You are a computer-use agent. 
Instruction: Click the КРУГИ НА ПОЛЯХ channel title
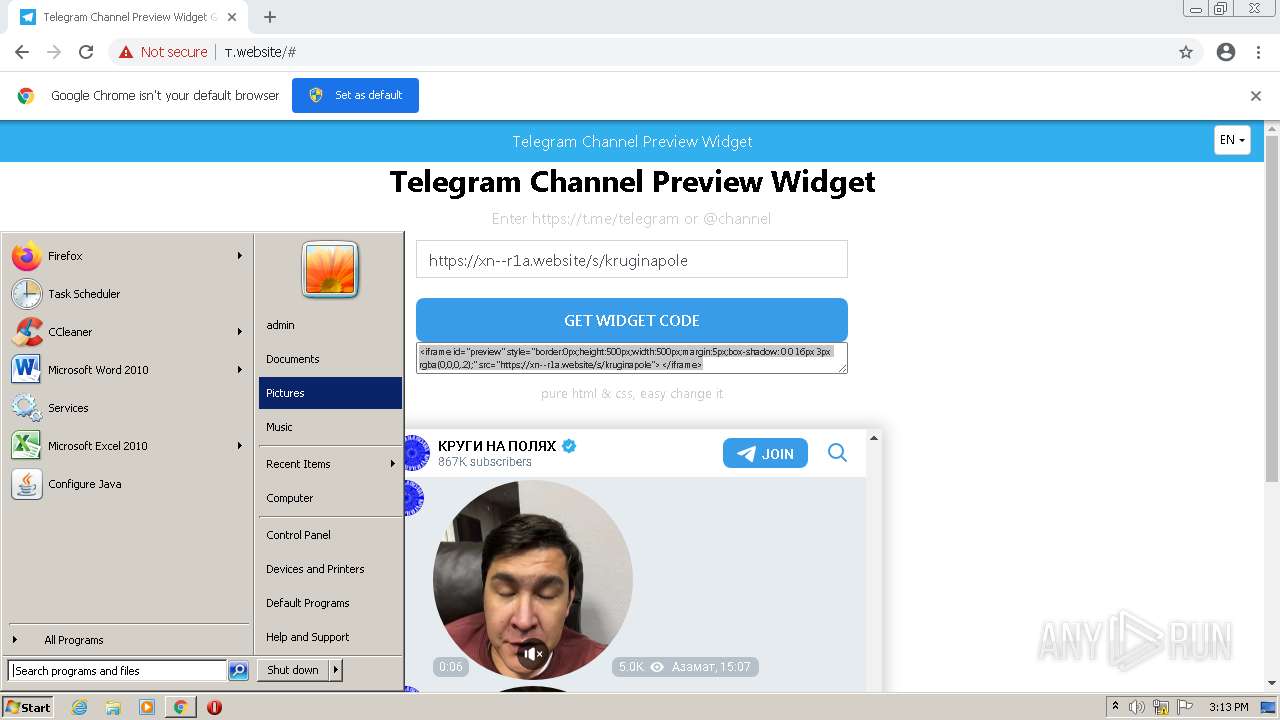pos(497,446)
